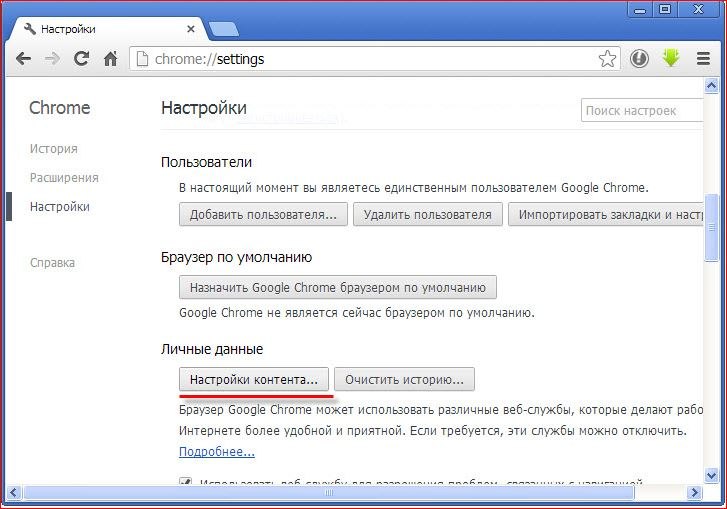Click the round gray extension icon
The height and width of the screenshot is (509, 727).
tap(639, 59)
